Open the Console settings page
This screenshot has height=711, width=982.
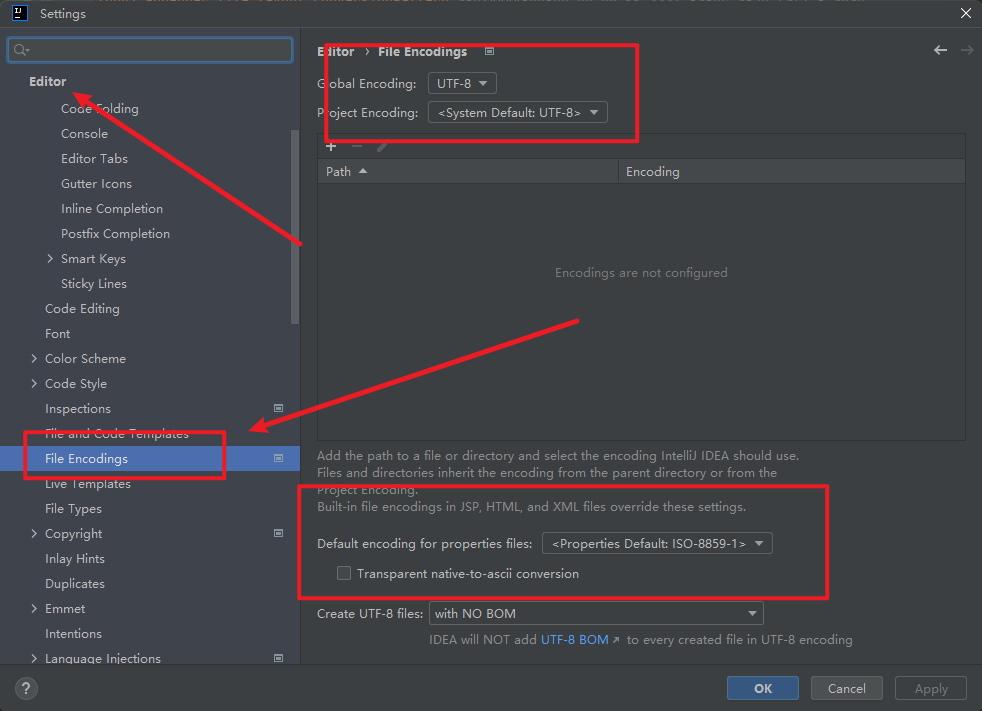tap(85, 133)
